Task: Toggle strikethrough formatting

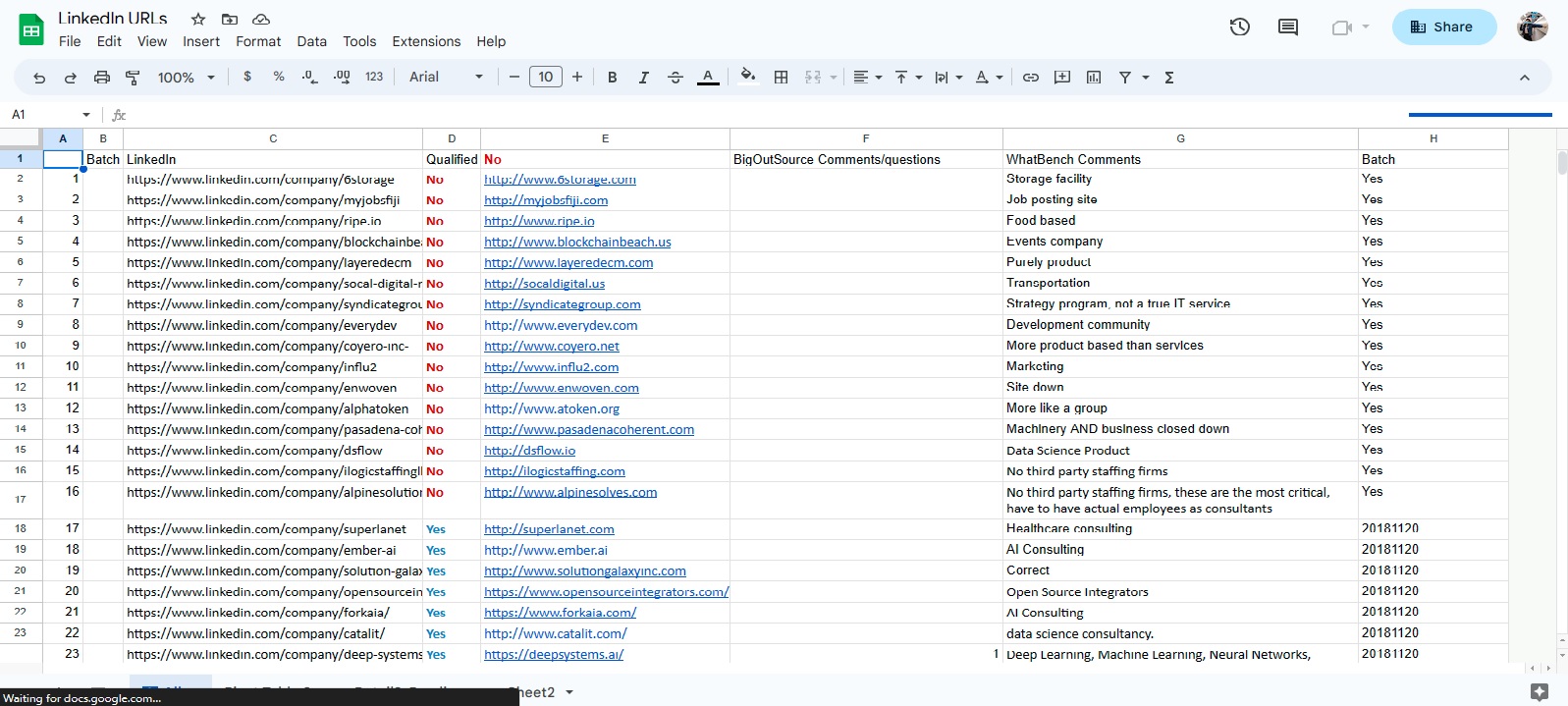Action: pyautogui.click(x=675, y=78)
